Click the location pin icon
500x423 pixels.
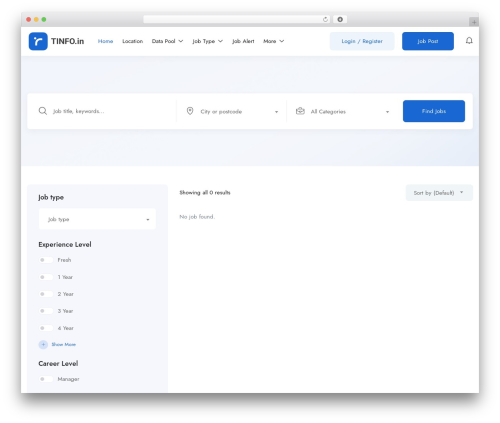tap(190, 111)
